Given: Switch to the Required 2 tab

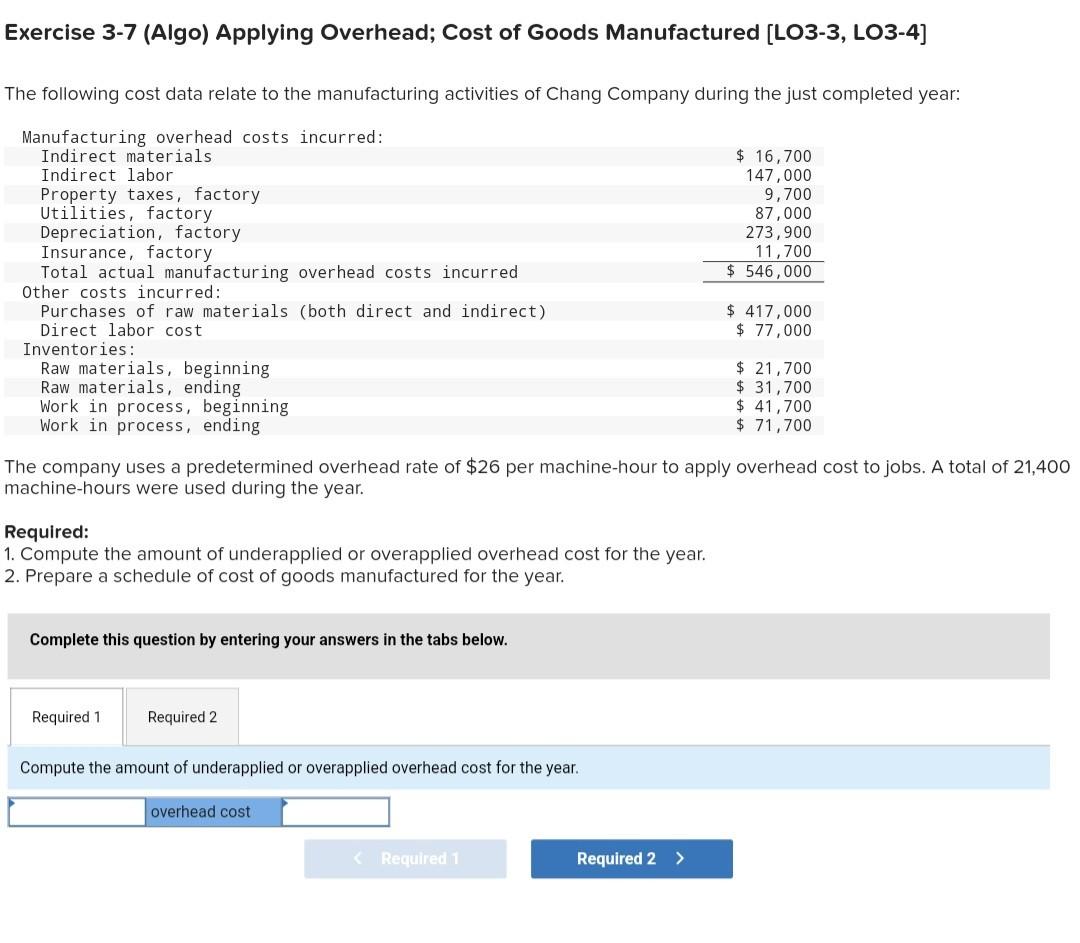Looking at the screenshot, I should (x=181, y=716).
